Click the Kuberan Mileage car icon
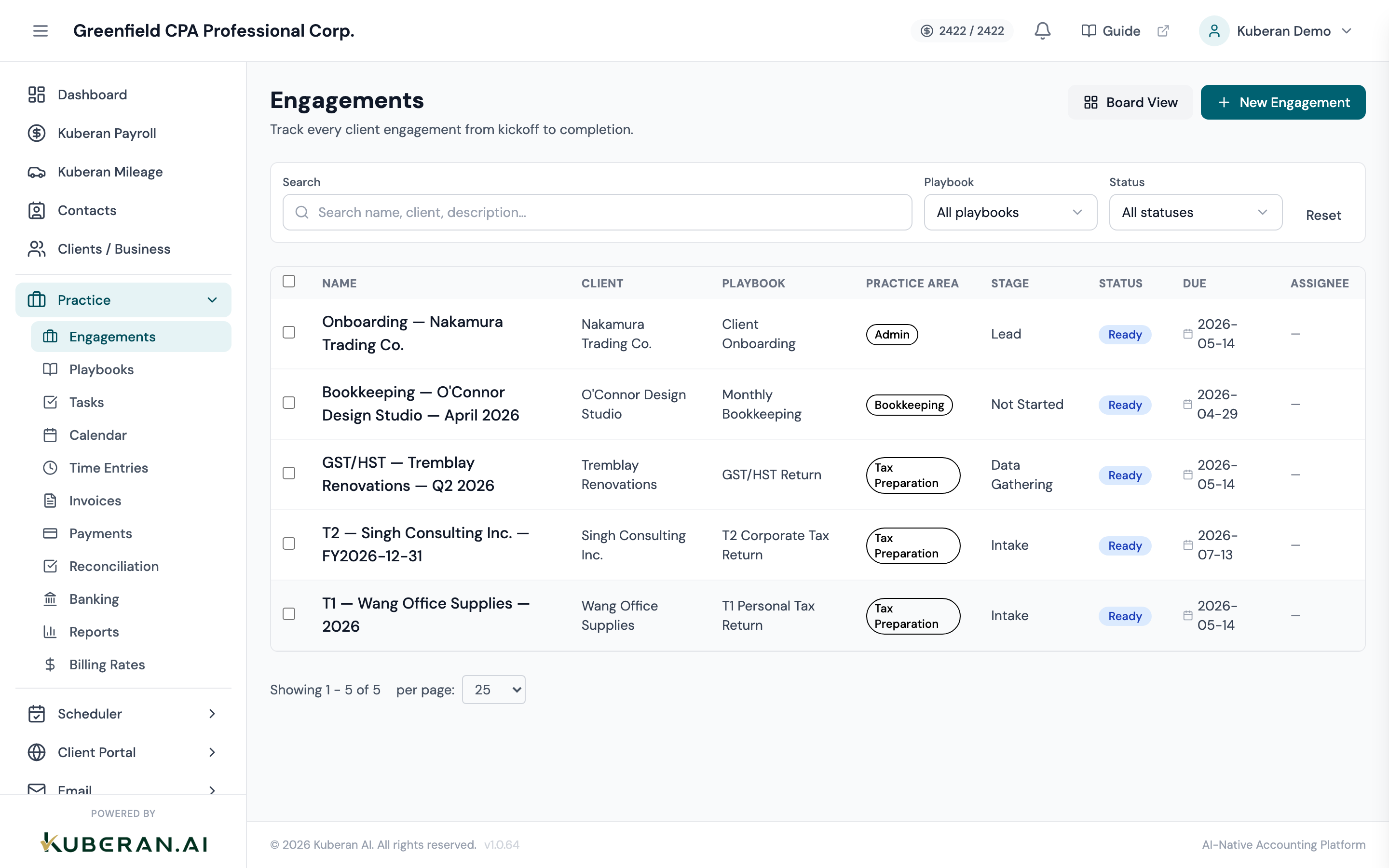The height and width of the screenshot is (868, 1389). click(x=37, y=172)
